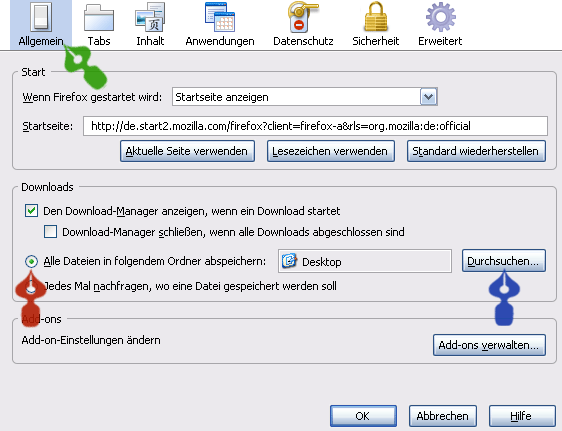Viewport: 562px width, 431px height.
Task: Click the 'Jedes Mal nachfragen' option text
Action: [190, 286]
